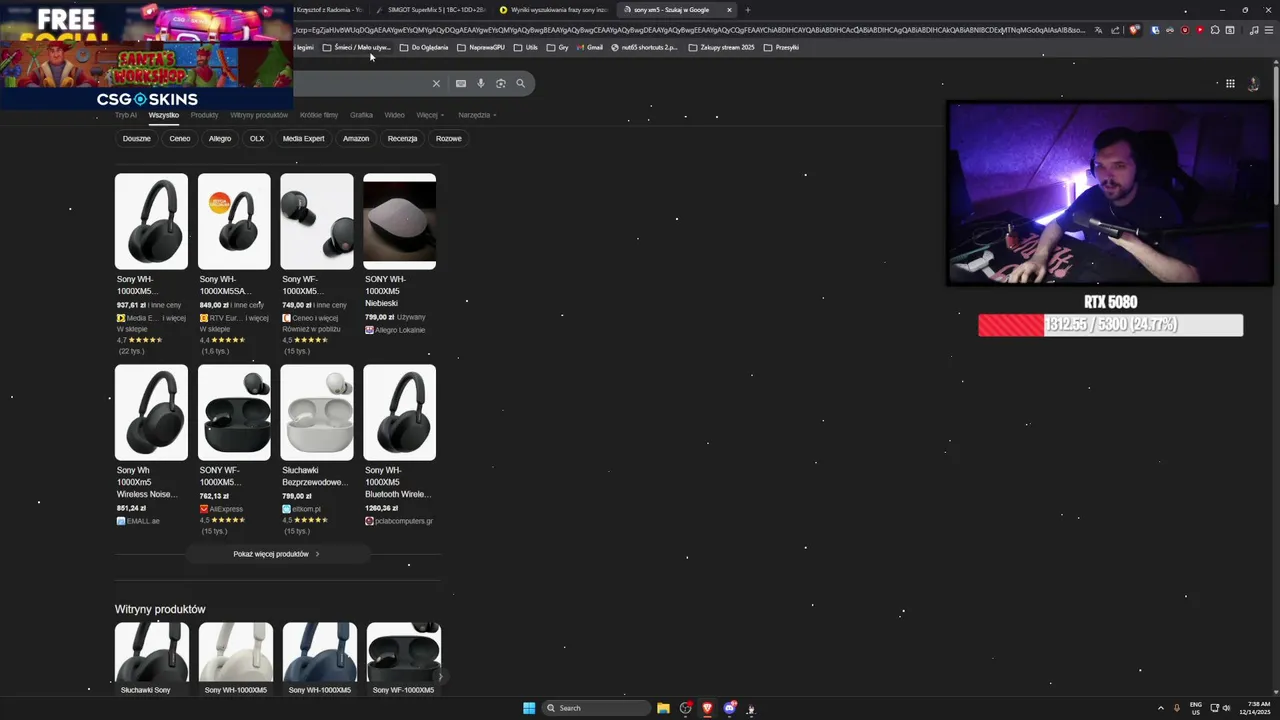Click the Brave Shields lion icon in address bar

pyautogui.click(x=1134, y=30)
